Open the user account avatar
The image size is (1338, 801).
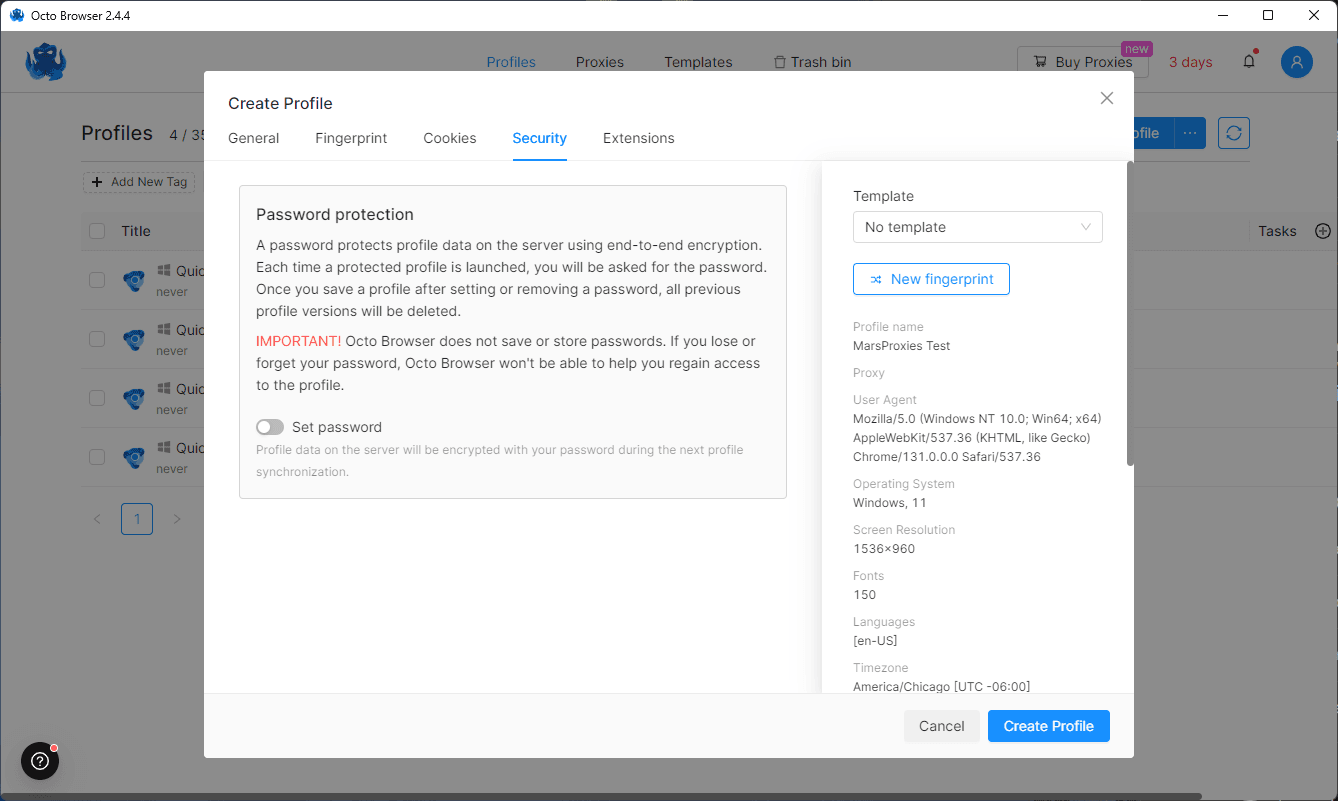1297,62
